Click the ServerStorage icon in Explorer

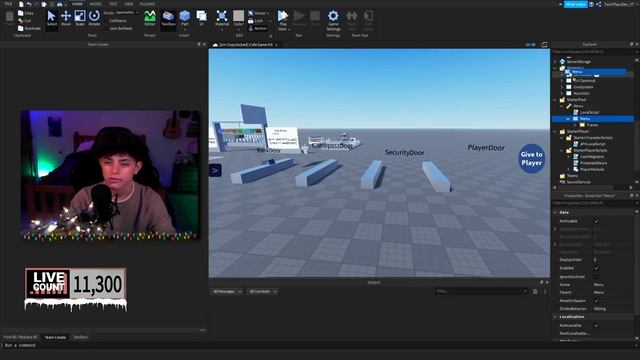[562, 62]
